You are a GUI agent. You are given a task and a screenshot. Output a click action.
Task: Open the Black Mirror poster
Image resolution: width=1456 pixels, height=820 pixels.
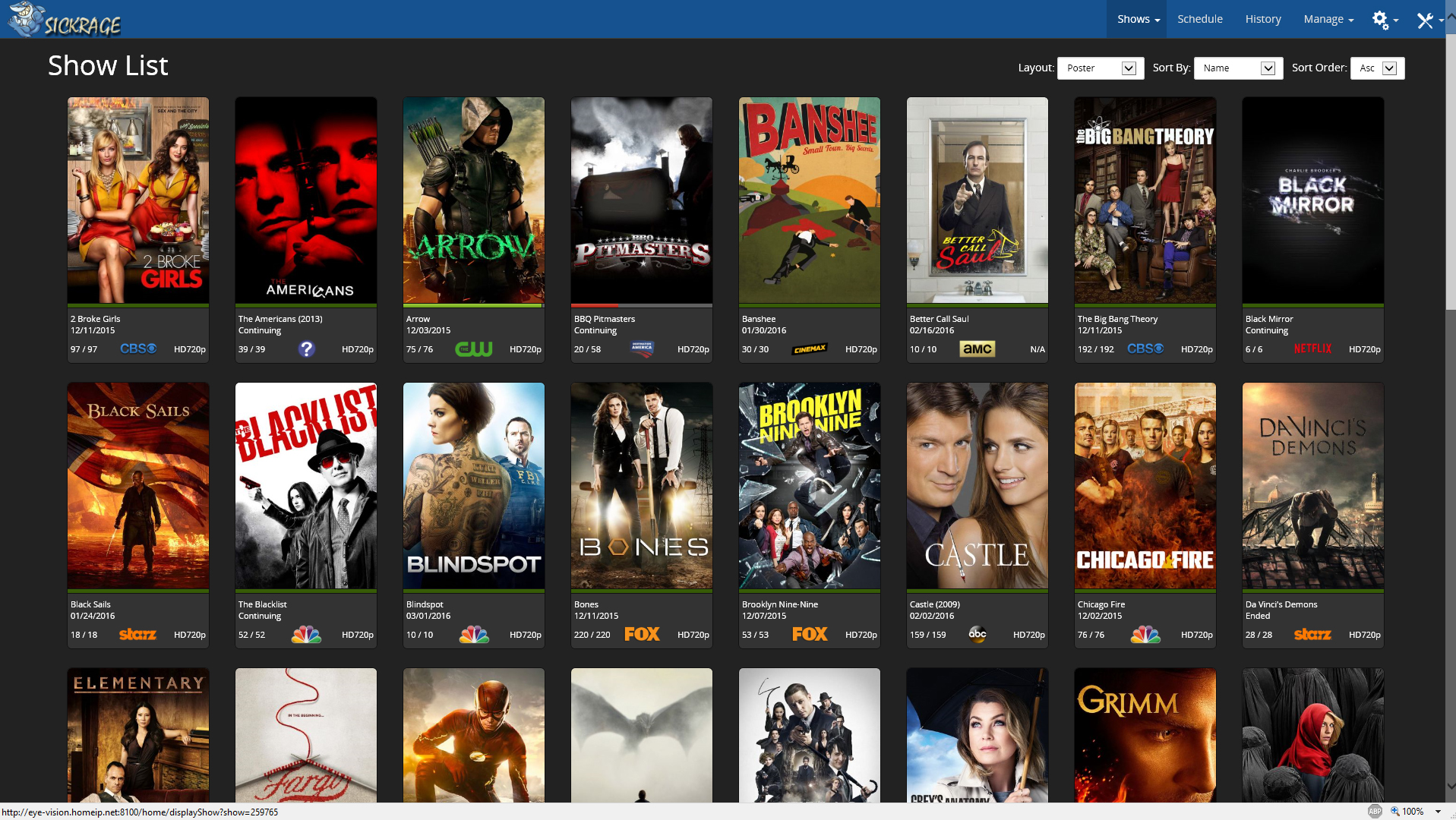click(x=1313, y=200)
